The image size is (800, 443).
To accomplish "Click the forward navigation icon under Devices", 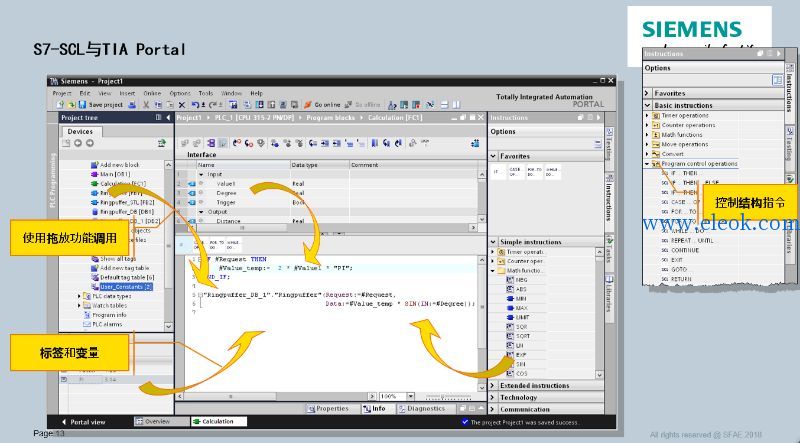I will pos(90,143).
